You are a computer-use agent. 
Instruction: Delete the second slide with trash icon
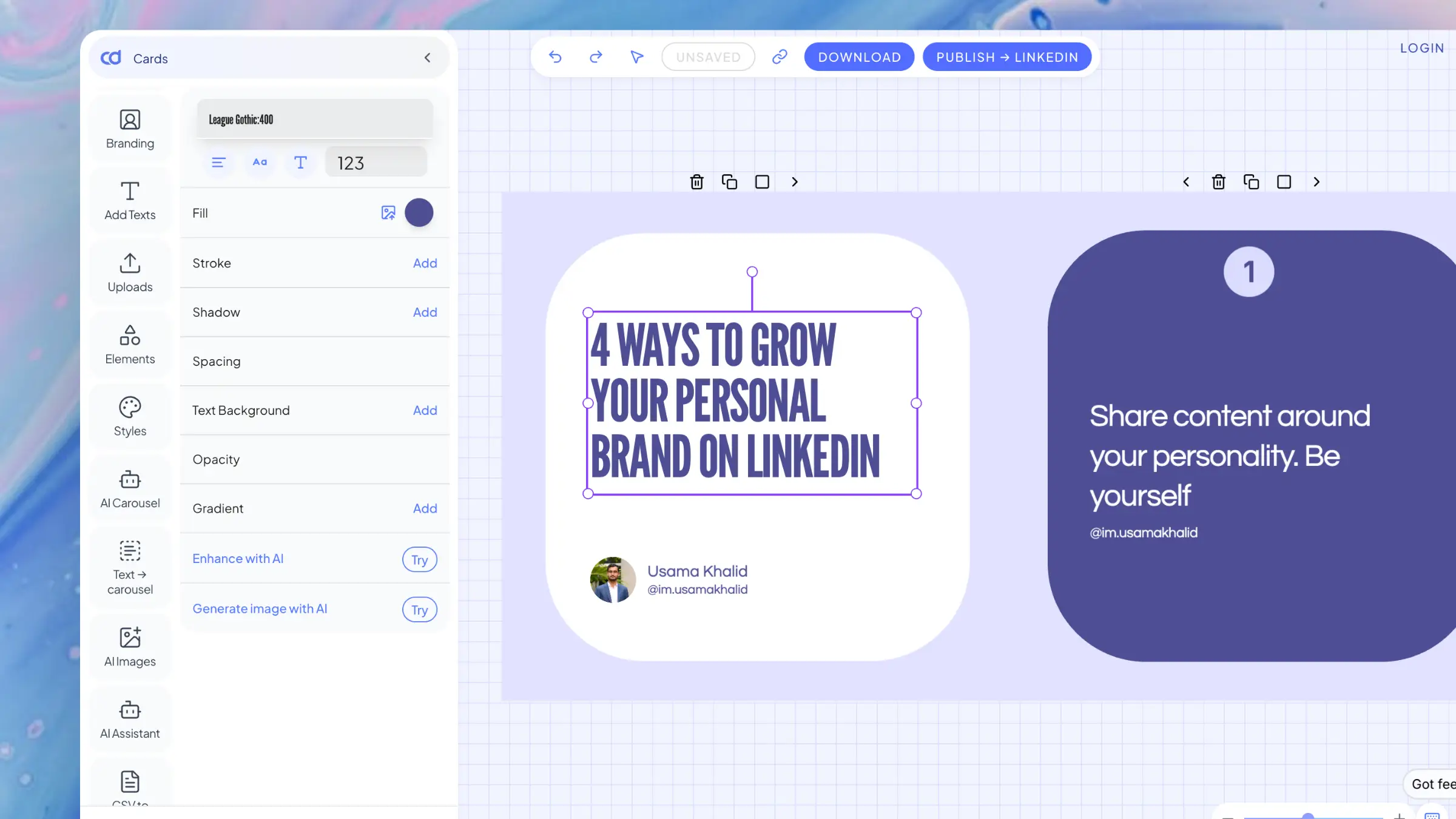1219,182
